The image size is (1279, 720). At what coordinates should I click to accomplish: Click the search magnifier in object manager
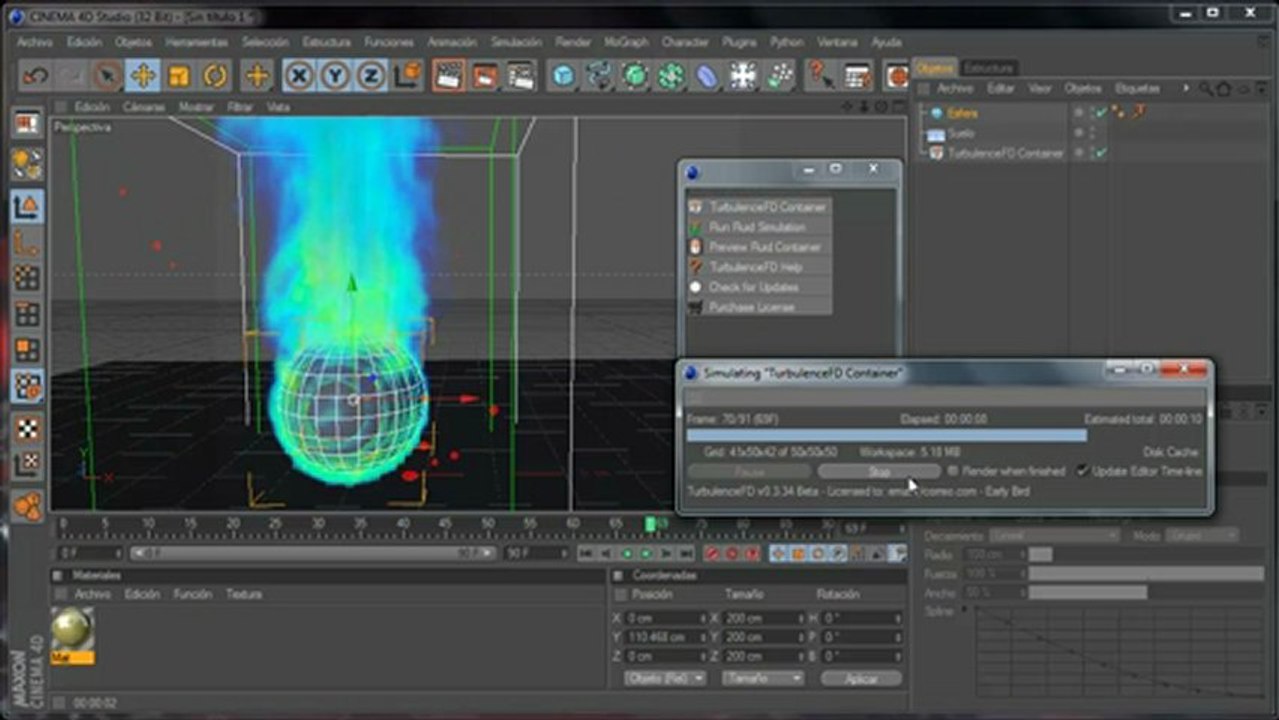(1207, 88)
